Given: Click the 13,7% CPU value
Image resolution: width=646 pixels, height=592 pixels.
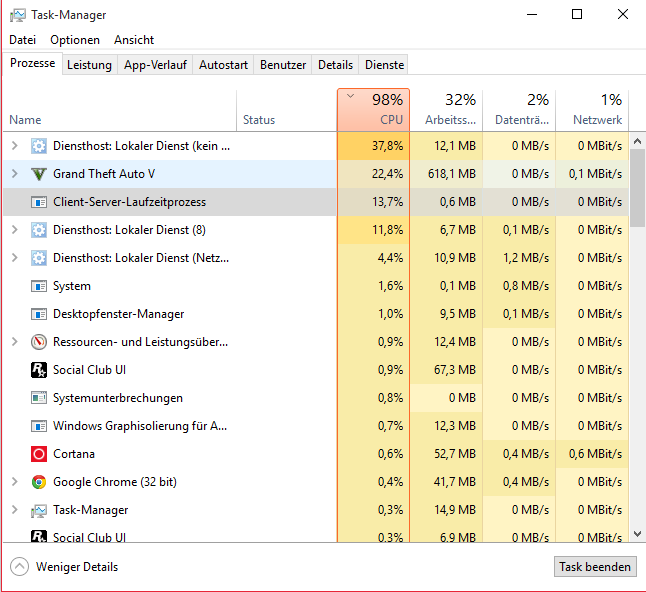Looking at the screenshot, I should tap(387, 202).
